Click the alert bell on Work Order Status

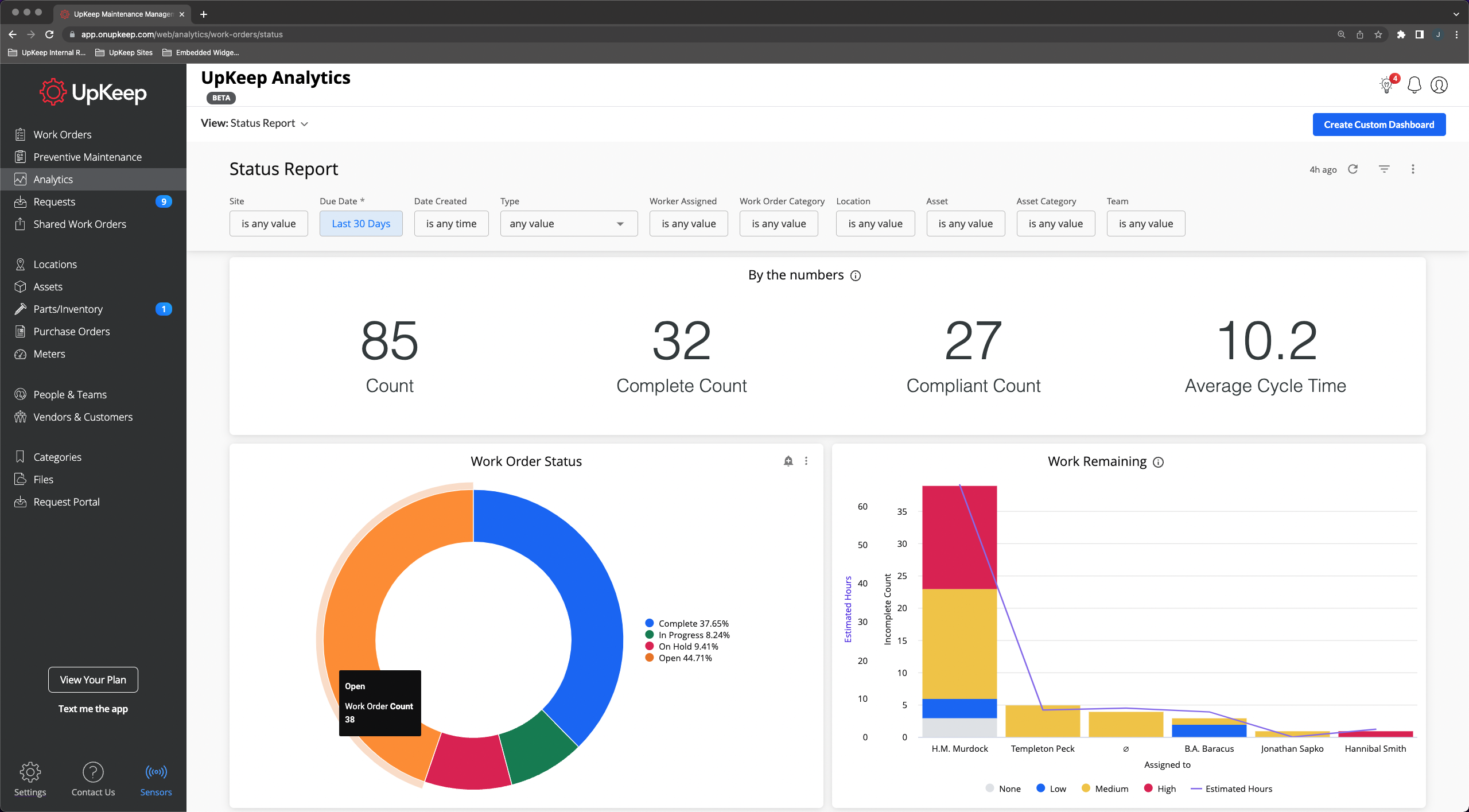coord(788,461)
